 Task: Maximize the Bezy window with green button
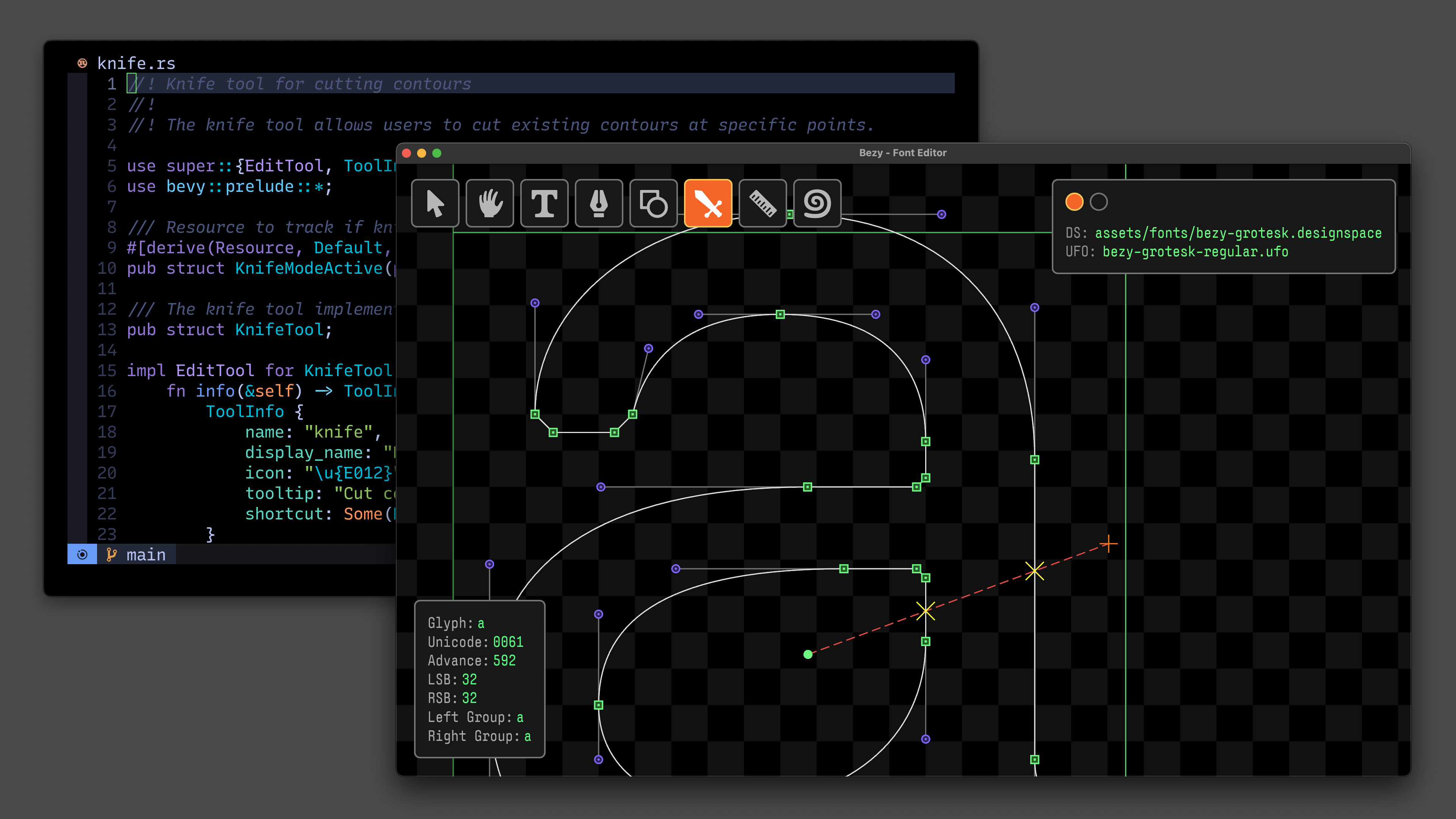(437, 153)
